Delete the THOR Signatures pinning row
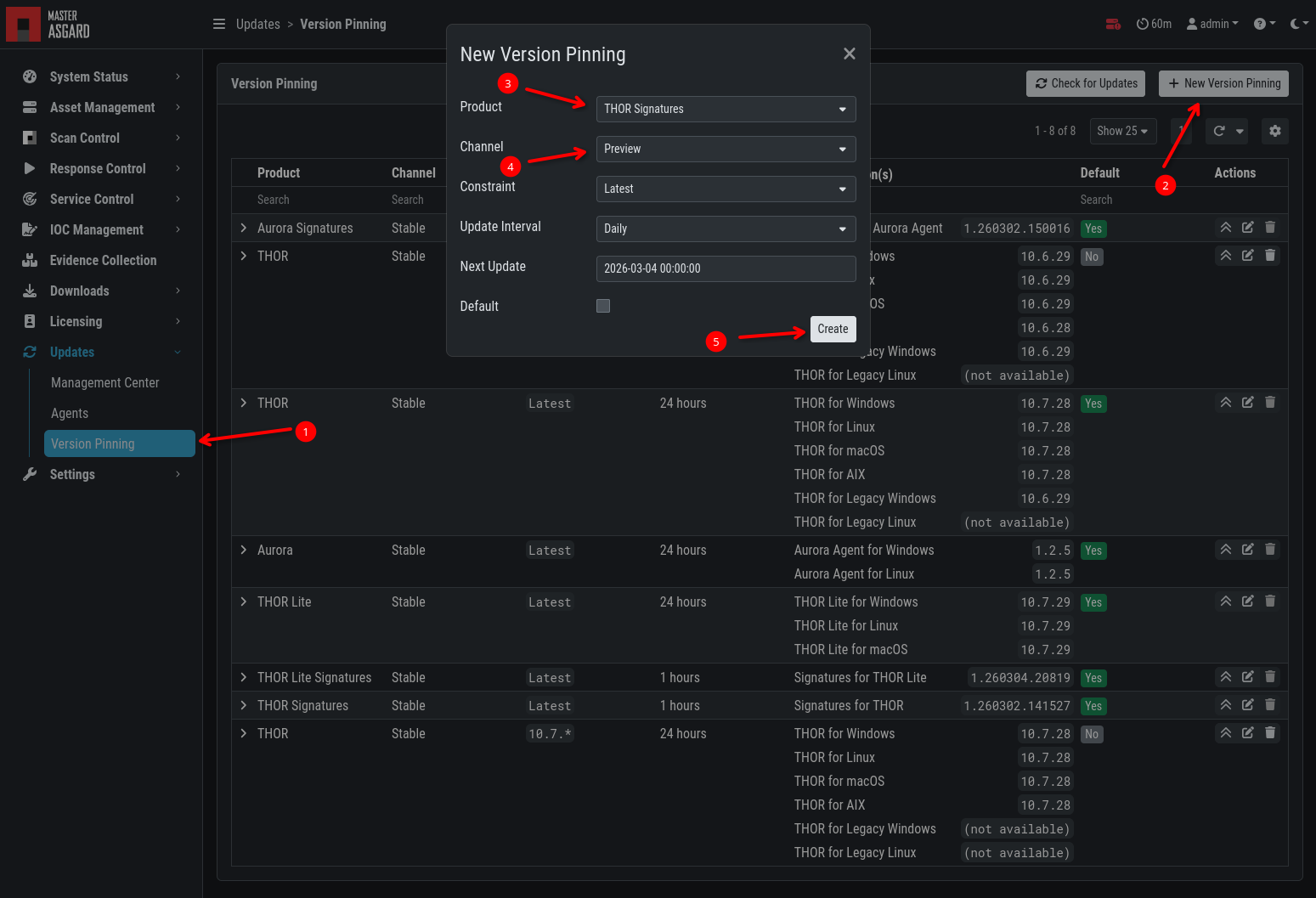 (x=1270, y=704)
